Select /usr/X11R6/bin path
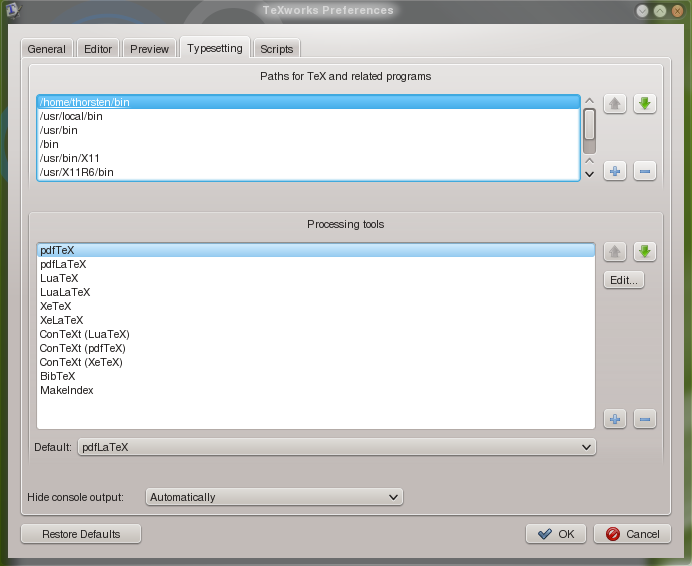The image size is (692, 566). point(308,172)
